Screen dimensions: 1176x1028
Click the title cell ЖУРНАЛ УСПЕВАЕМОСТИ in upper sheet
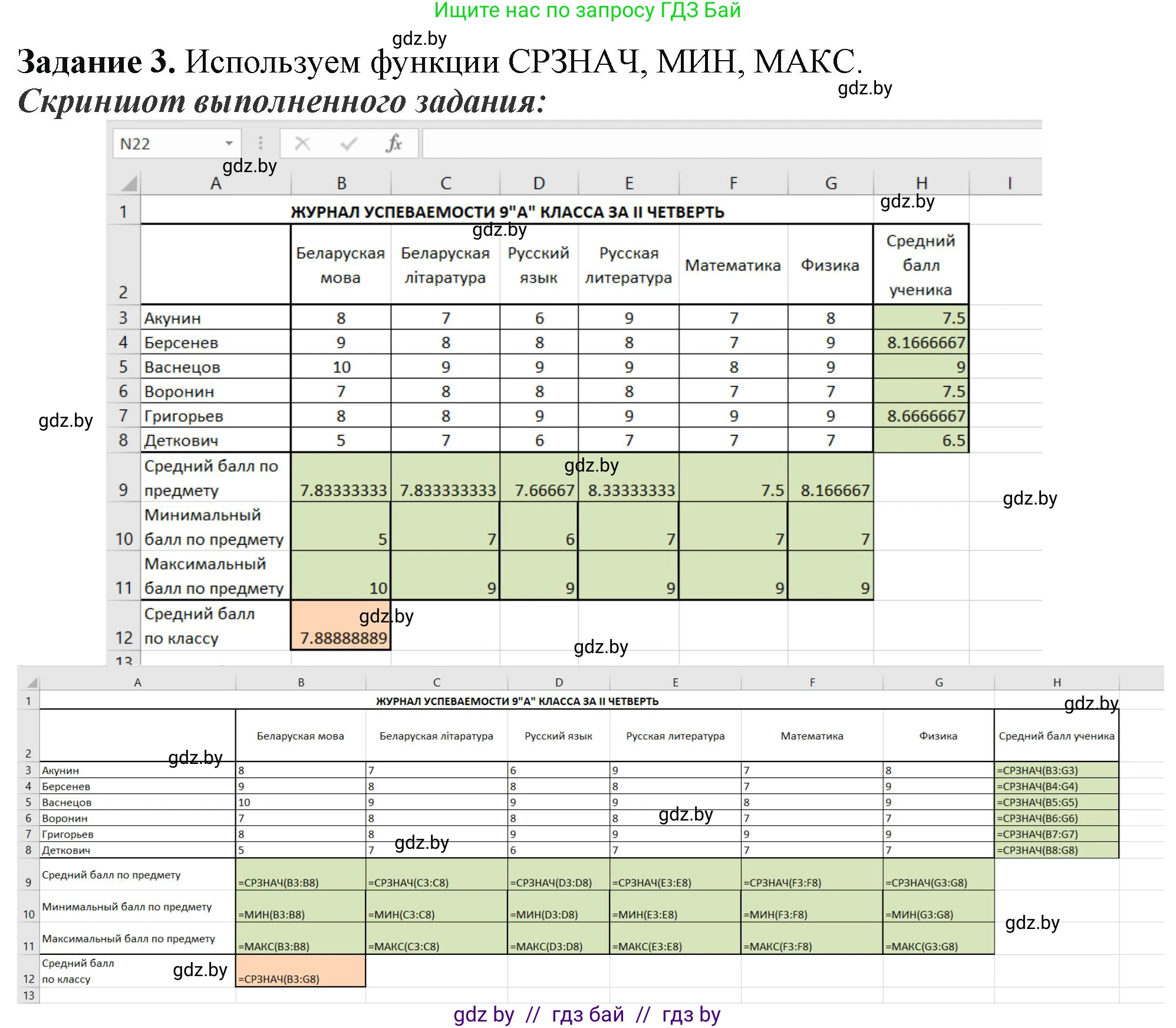[x=507, y=212]
